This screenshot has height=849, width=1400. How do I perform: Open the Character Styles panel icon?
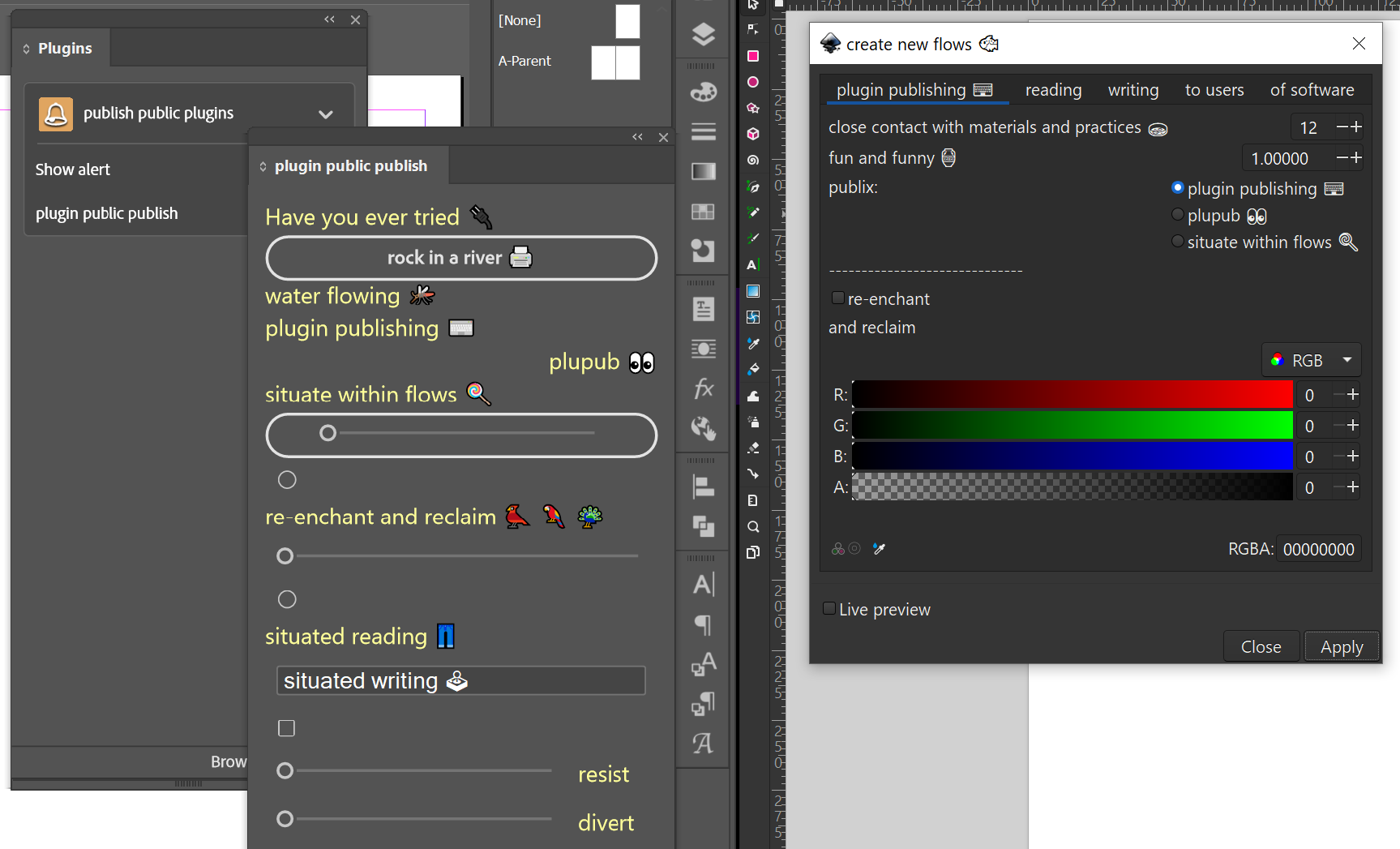tap(703, 664)
